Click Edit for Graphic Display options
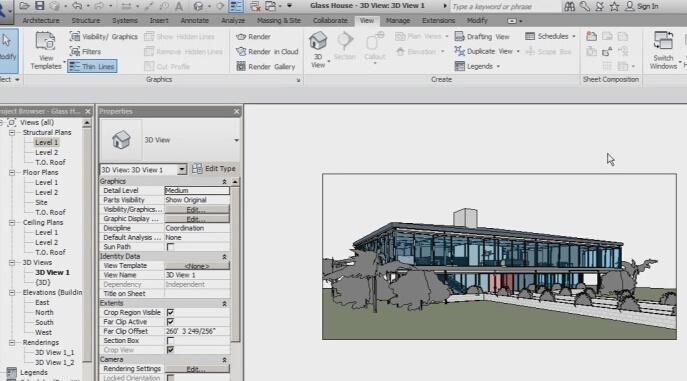The width and height of the screenshot is (687, 381). (197, 219)
